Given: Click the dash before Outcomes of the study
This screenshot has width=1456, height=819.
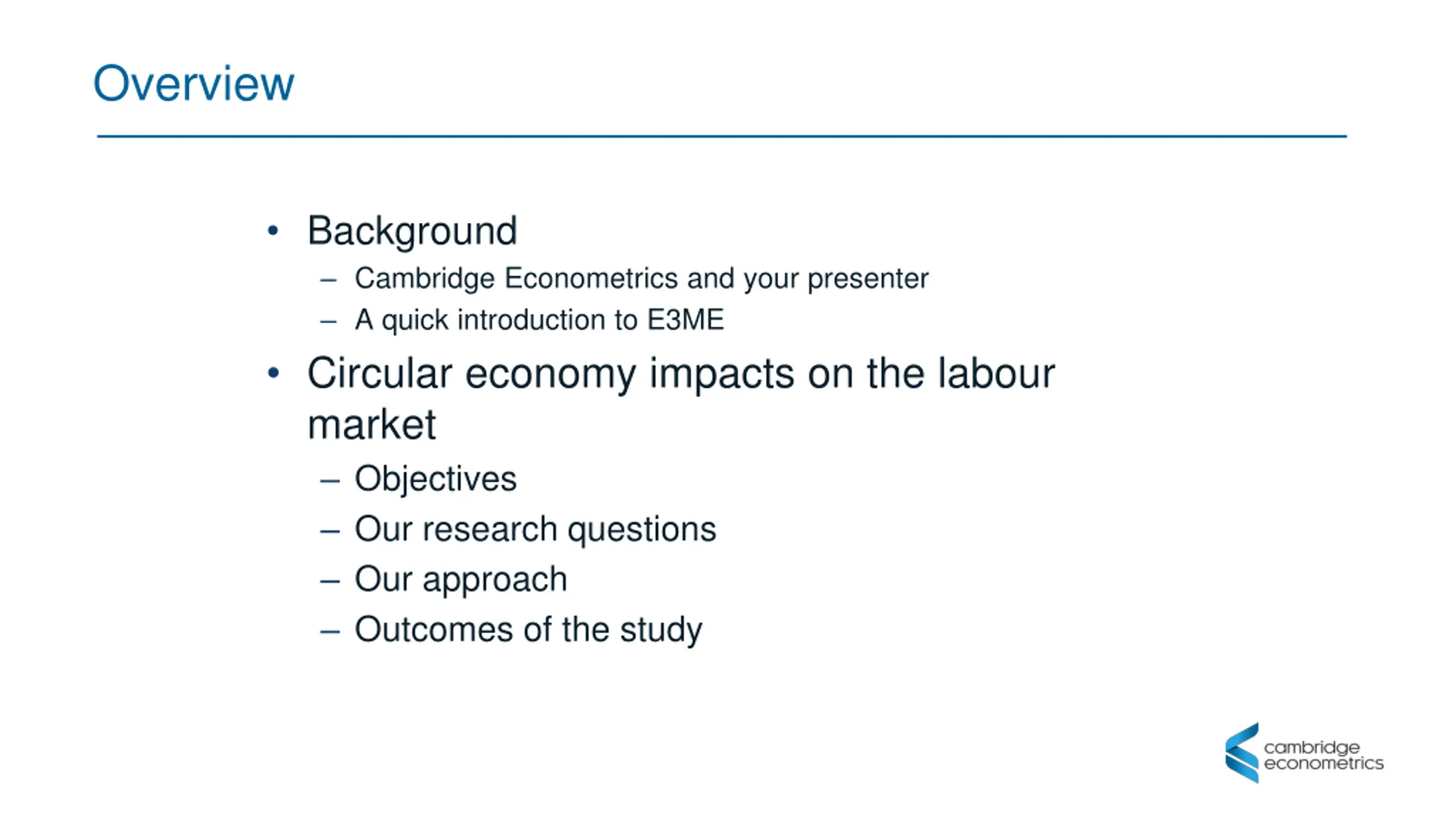Looking at the screenshot, I should (330, 632).
